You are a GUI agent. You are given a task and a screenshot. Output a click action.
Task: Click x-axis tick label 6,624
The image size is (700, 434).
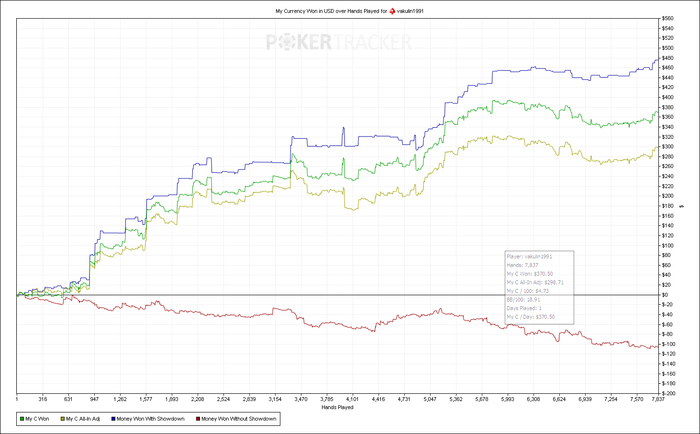tap(559, 399)
